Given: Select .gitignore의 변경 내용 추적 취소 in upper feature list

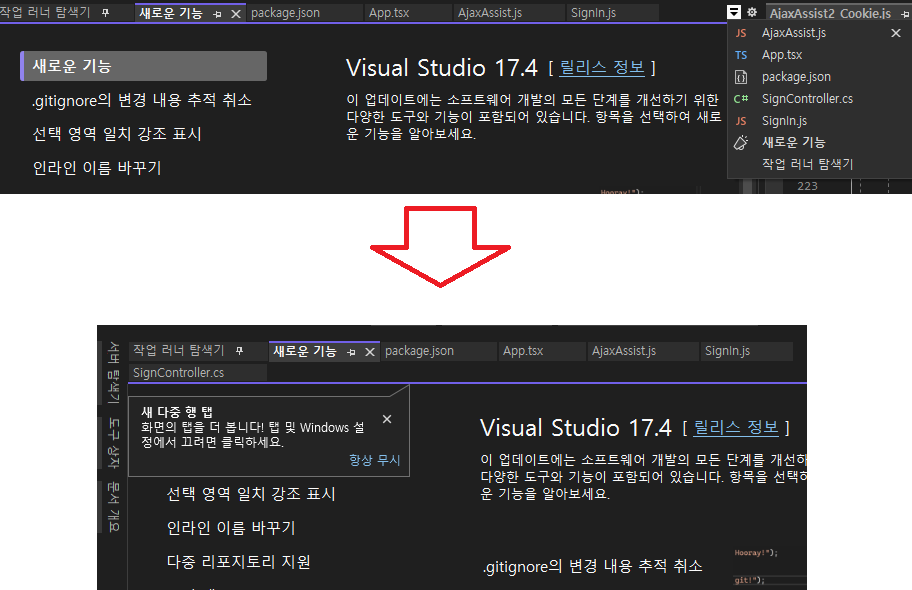Looking at the screenshot, I should point(142,100).
